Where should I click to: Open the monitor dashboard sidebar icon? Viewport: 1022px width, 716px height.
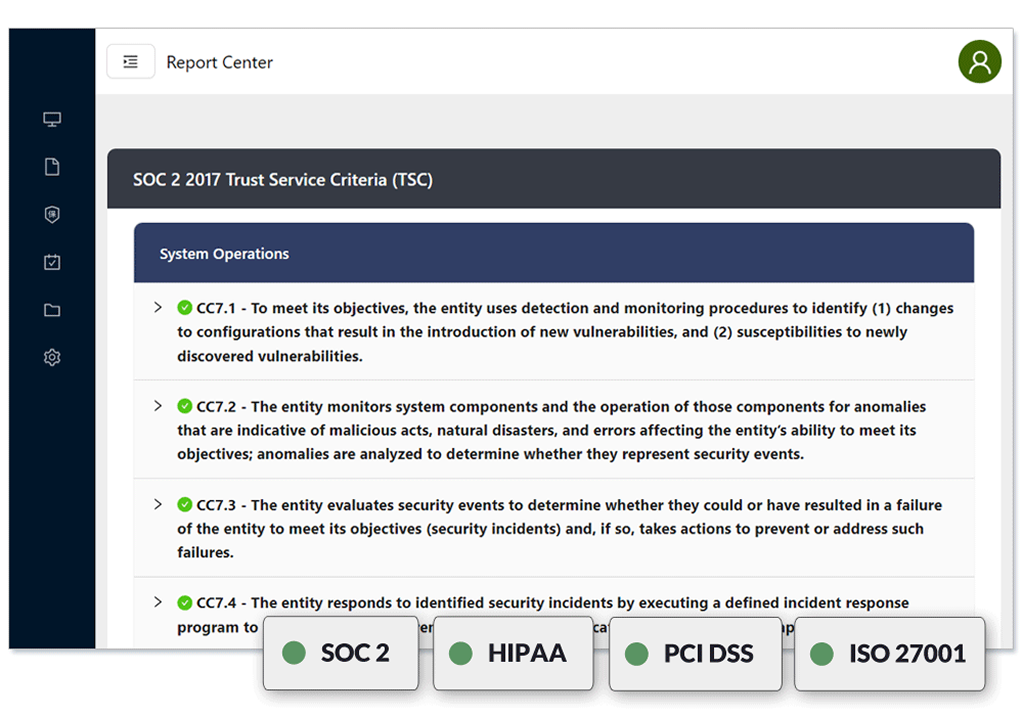[52, 119]
